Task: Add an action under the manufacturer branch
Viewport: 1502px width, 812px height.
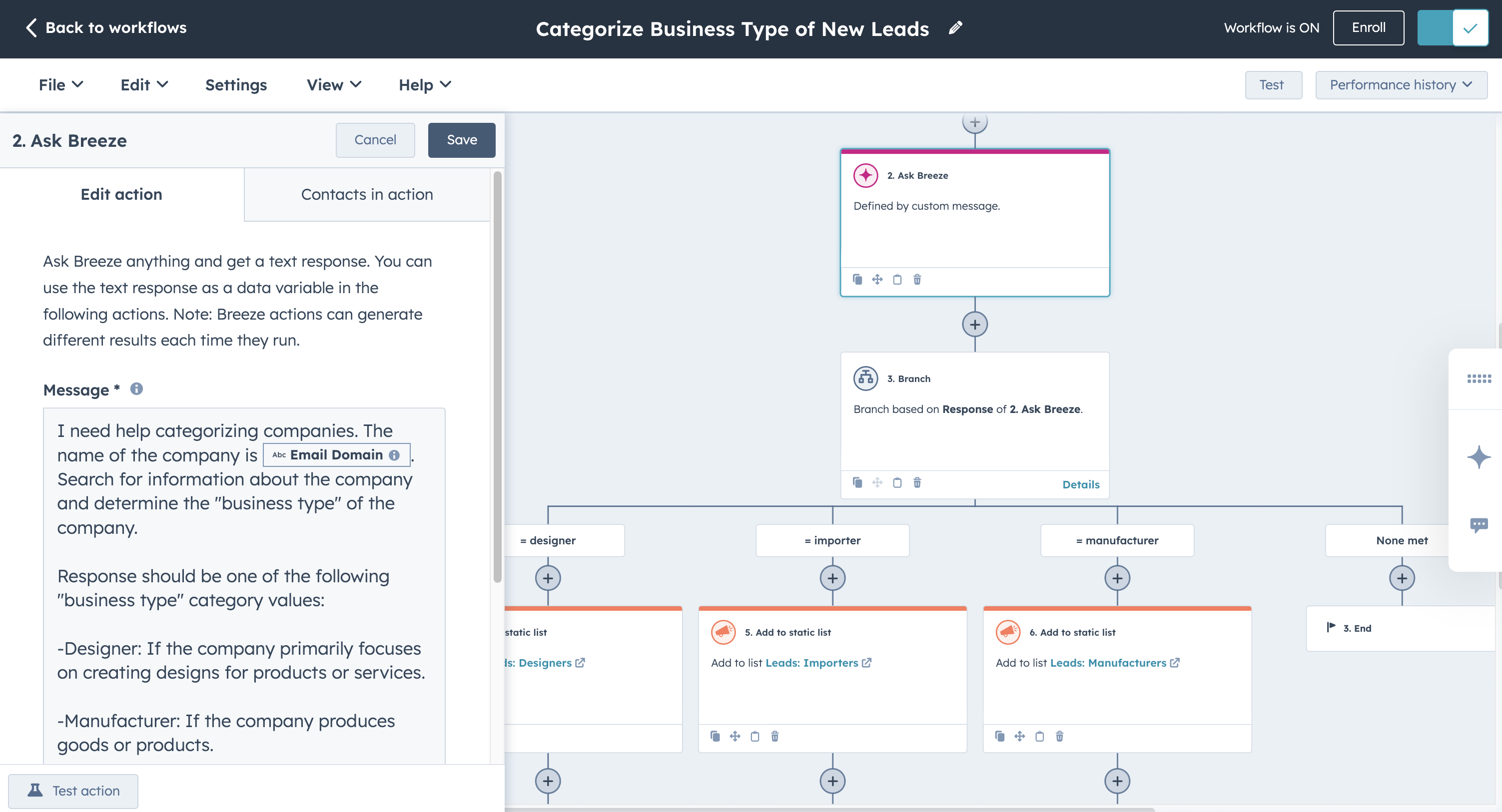Action: coord(1117,578)
